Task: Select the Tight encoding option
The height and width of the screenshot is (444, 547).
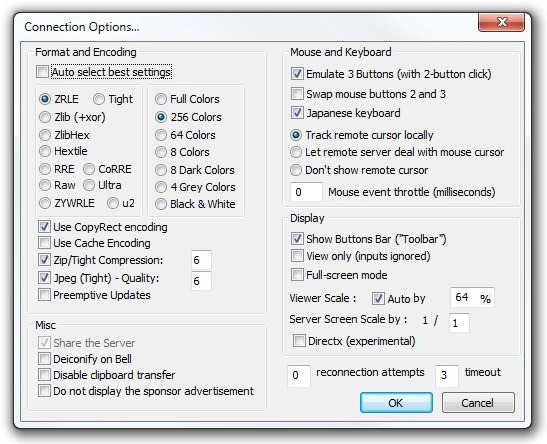Action: [x=99, y=99]
